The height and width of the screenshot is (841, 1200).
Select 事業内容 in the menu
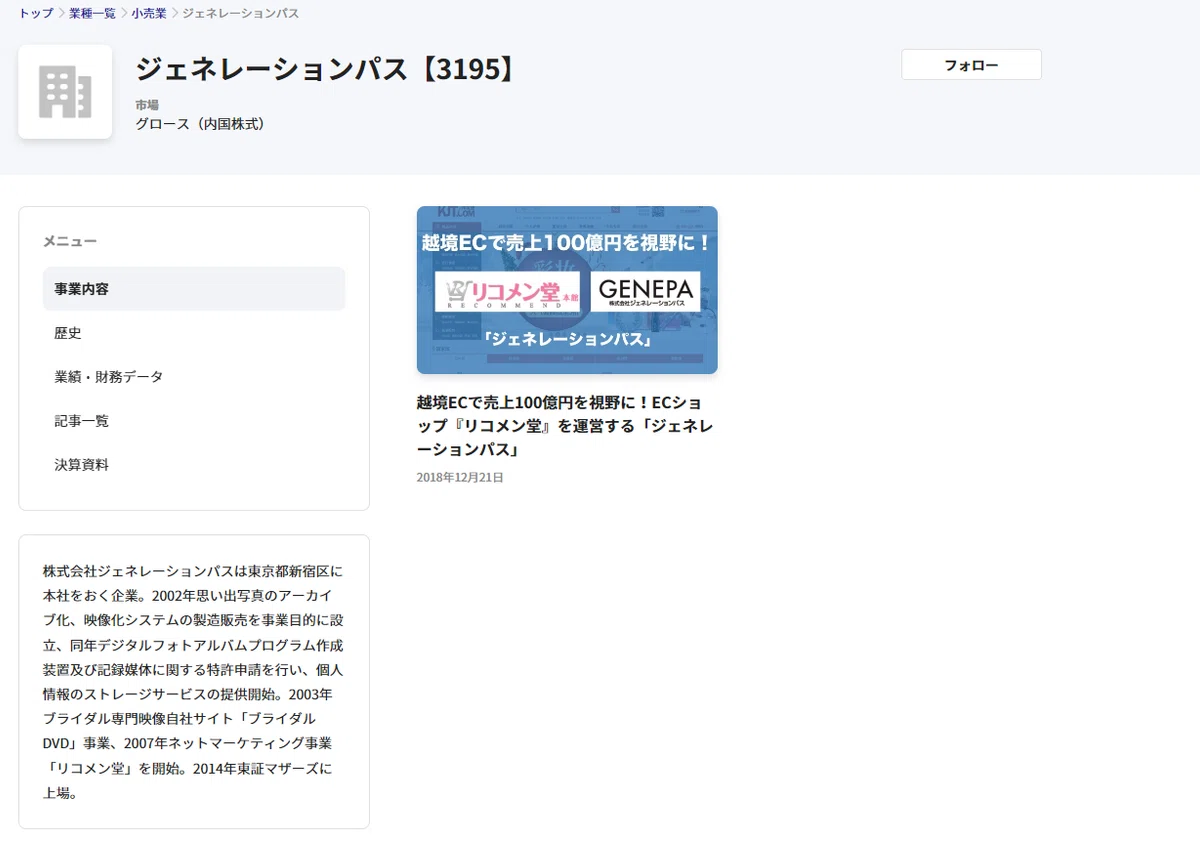tap(194, 289)
